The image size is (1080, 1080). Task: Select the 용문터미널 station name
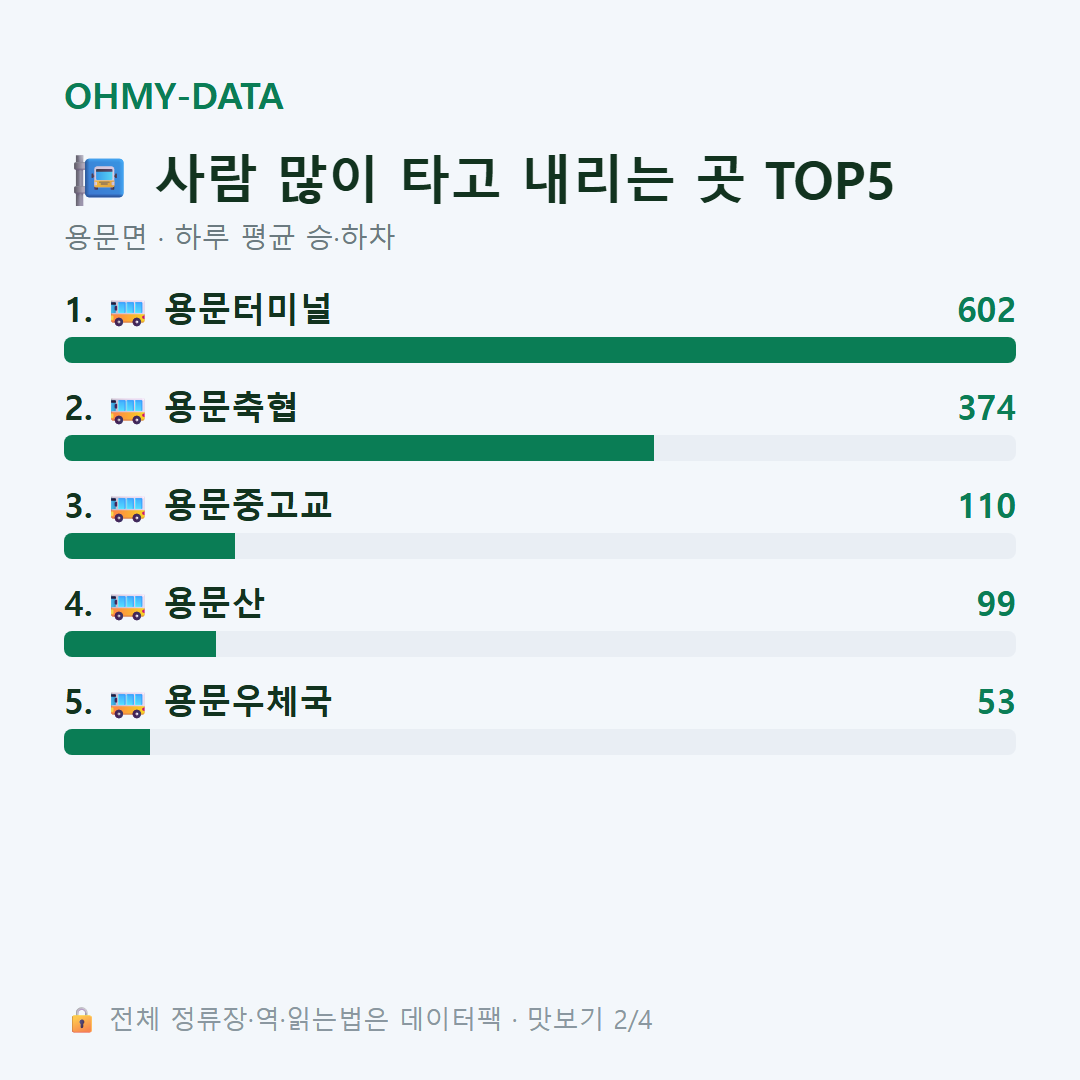click(248, 310)
